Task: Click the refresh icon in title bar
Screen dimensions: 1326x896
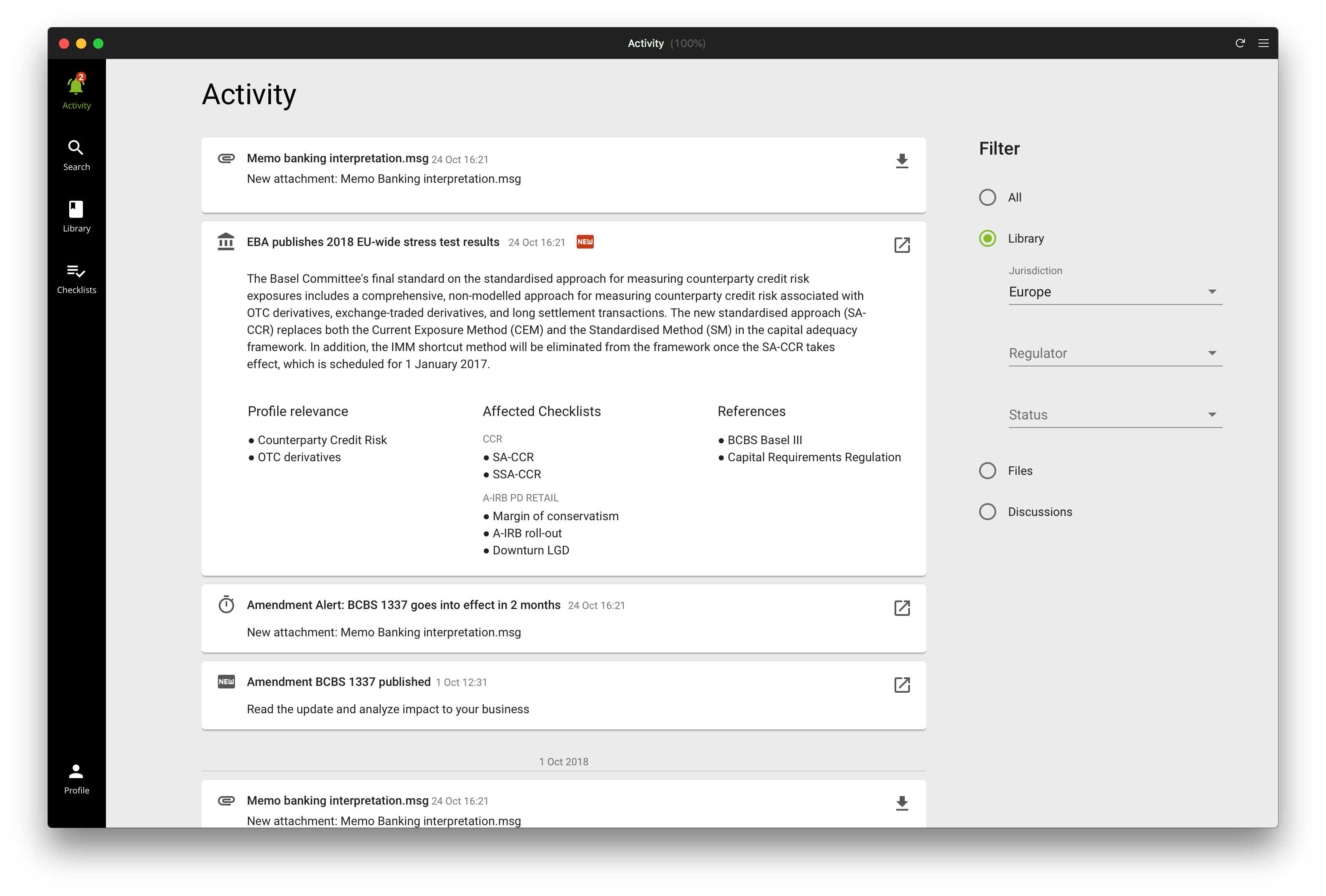Action: point(1239,43)
